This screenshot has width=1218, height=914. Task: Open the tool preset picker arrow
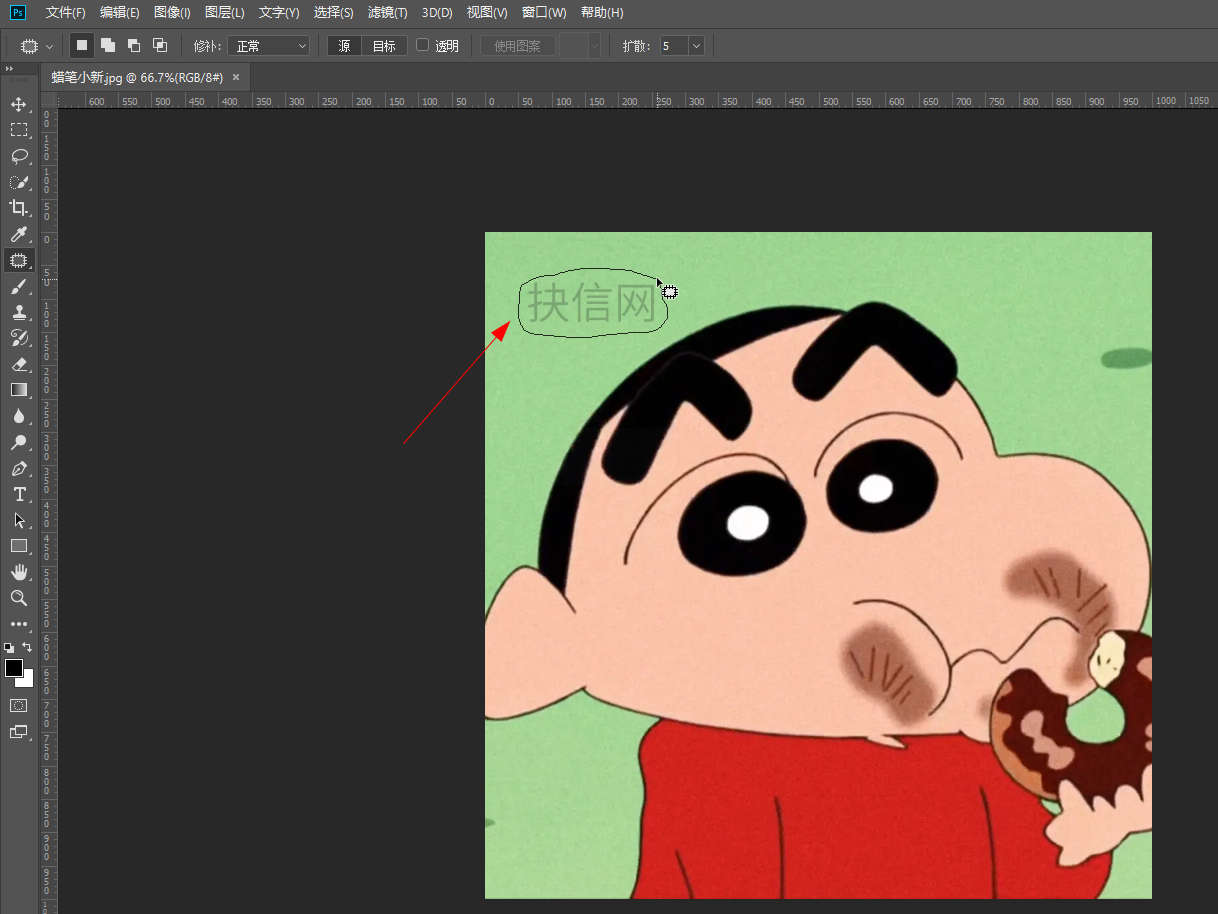point(49,46)
